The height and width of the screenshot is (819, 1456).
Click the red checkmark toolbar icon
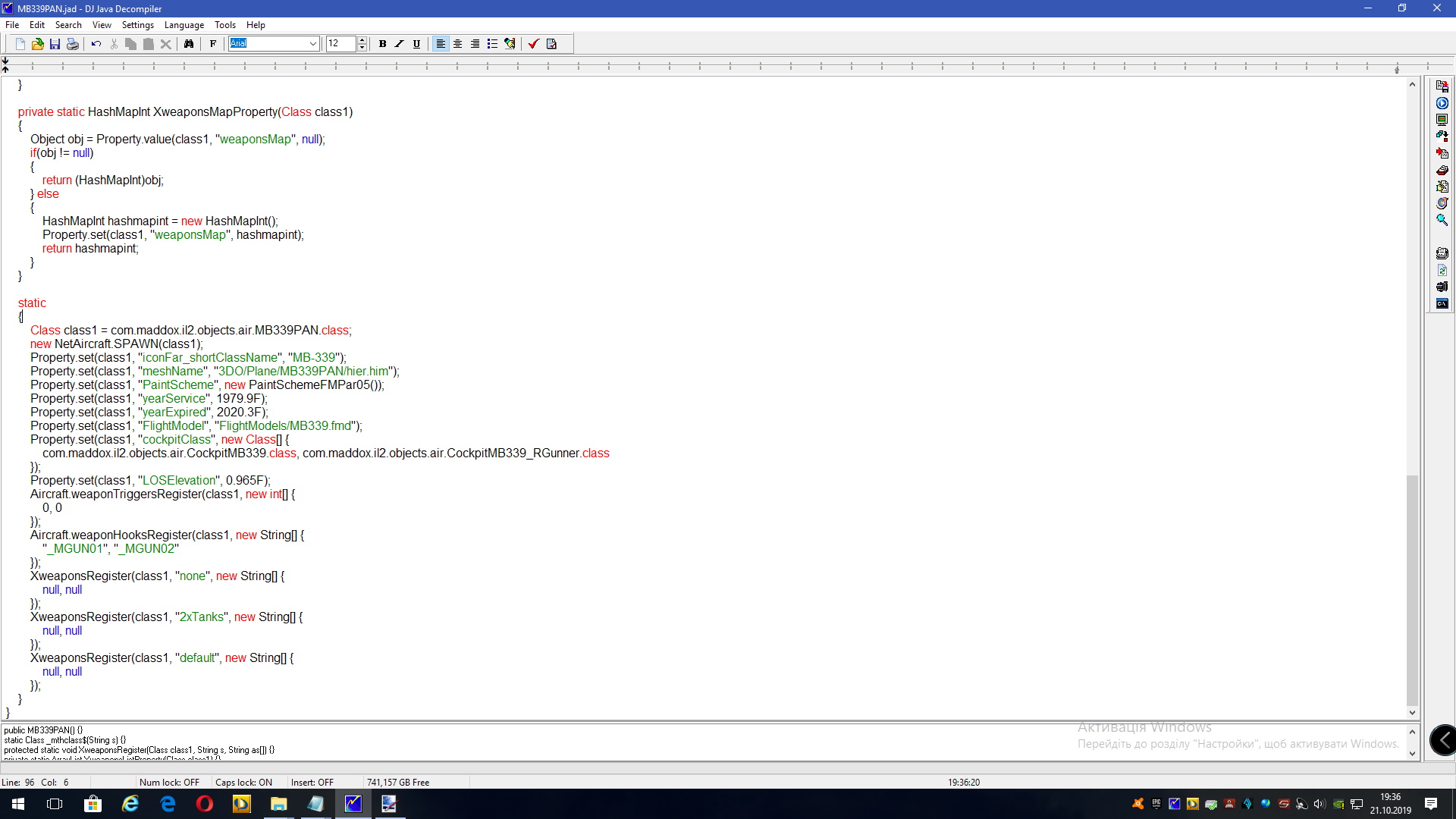(533, 44)
